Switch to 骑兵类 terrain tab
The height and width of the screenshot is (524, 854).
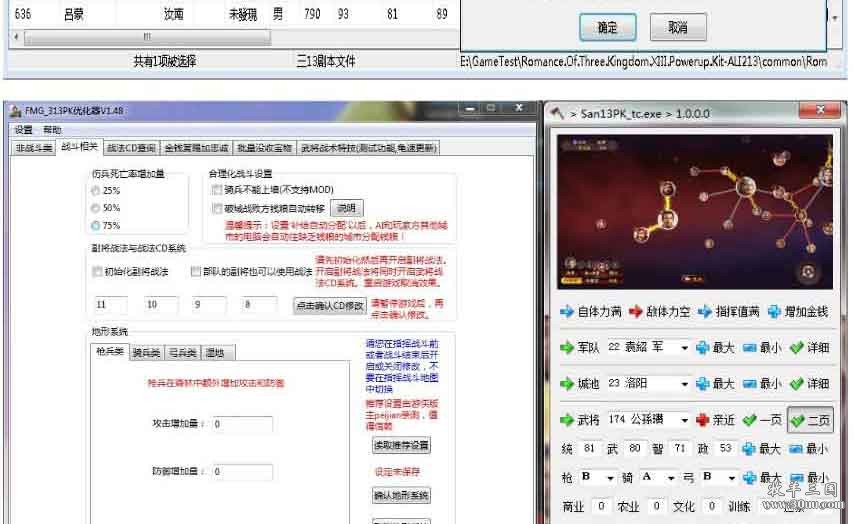coord(147,353)
